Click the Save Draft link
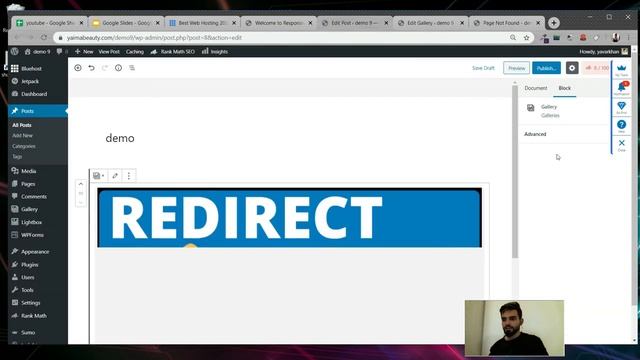 click(x=483, y=68)
